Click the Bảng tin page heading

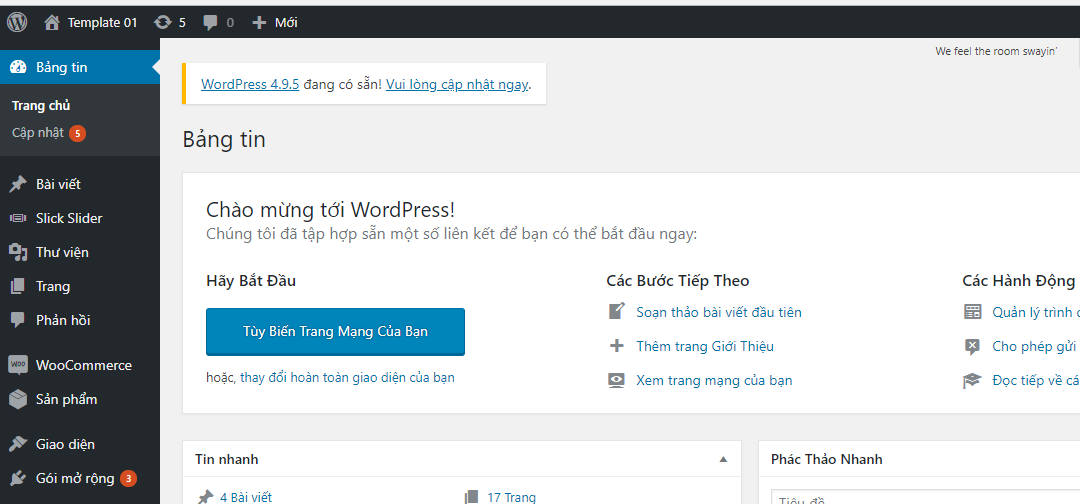click(x=224, y=140)
